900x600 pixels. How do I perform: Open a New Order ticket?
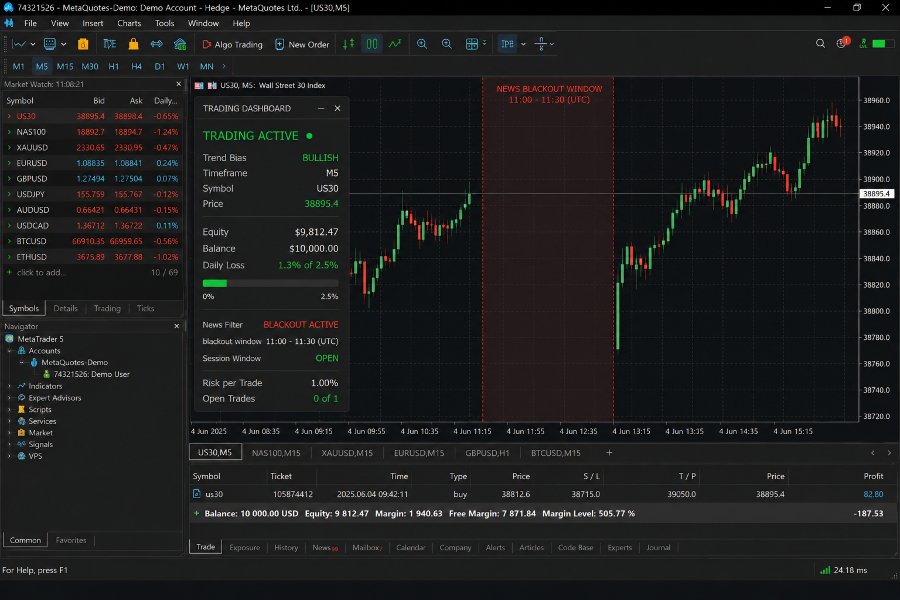point(302,44)
